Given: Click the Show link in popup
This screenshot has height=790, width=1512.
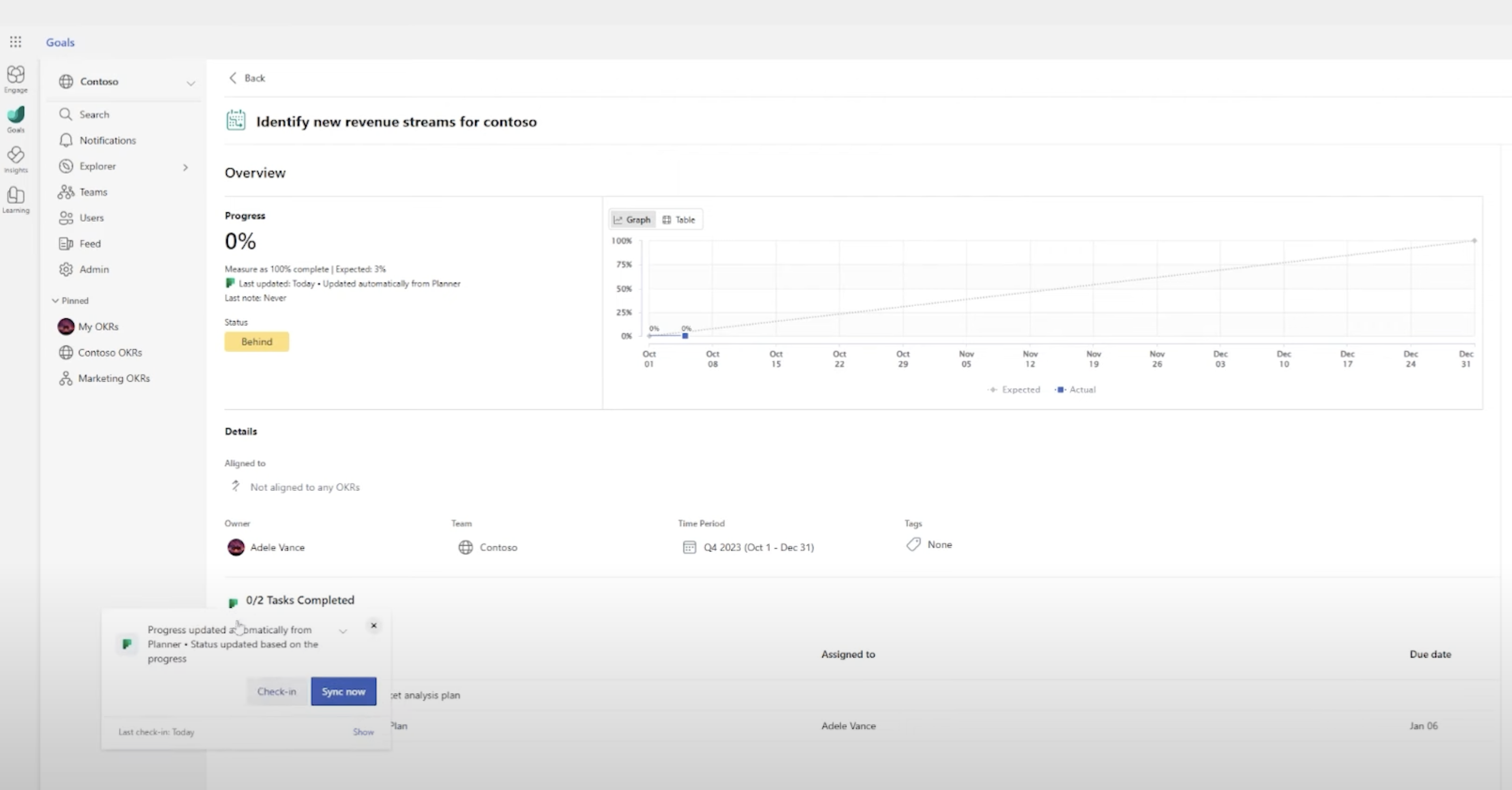Looking at the screenshot, I should (x=363, y=732).
